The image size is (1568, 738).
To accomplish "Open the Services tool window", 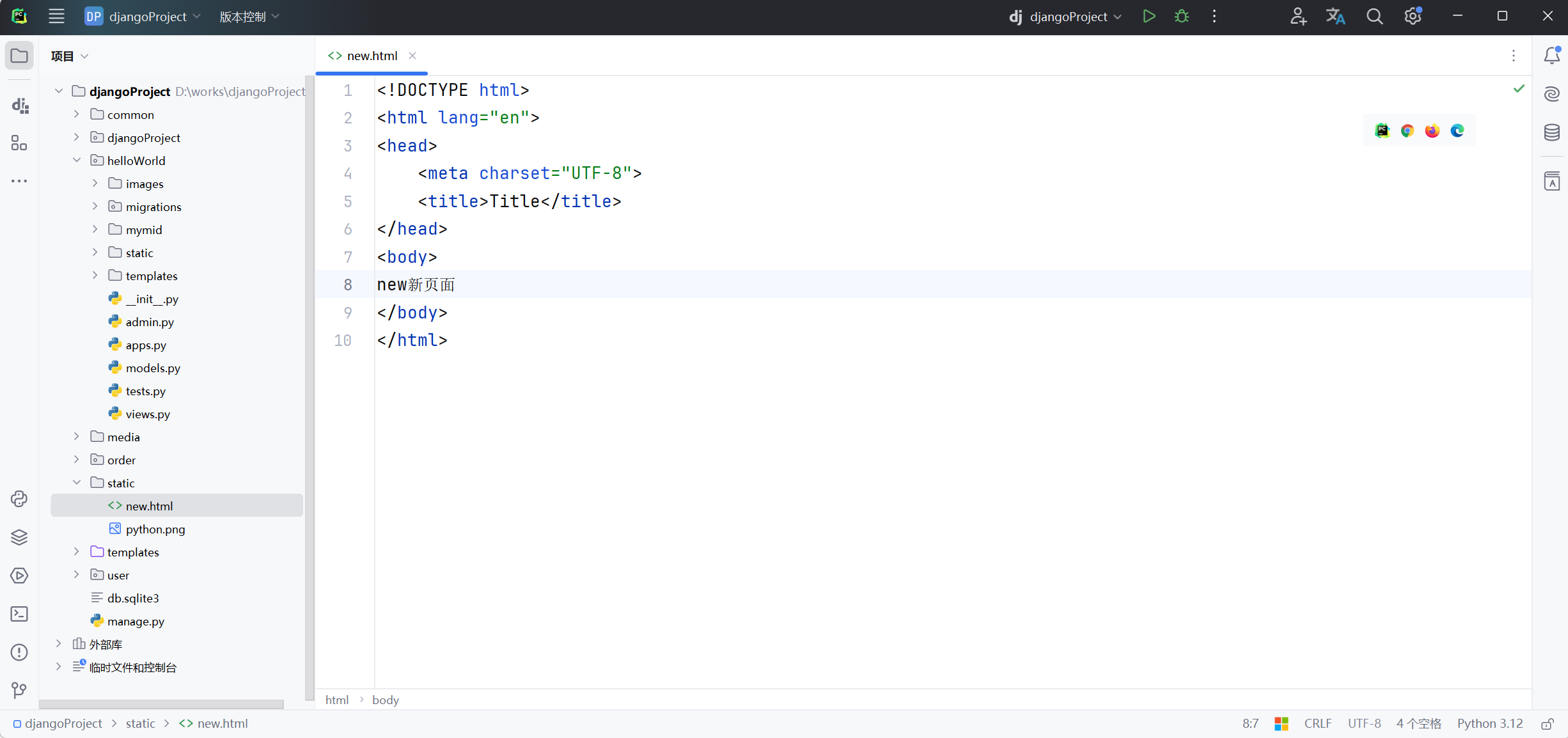I will point(19,576).
